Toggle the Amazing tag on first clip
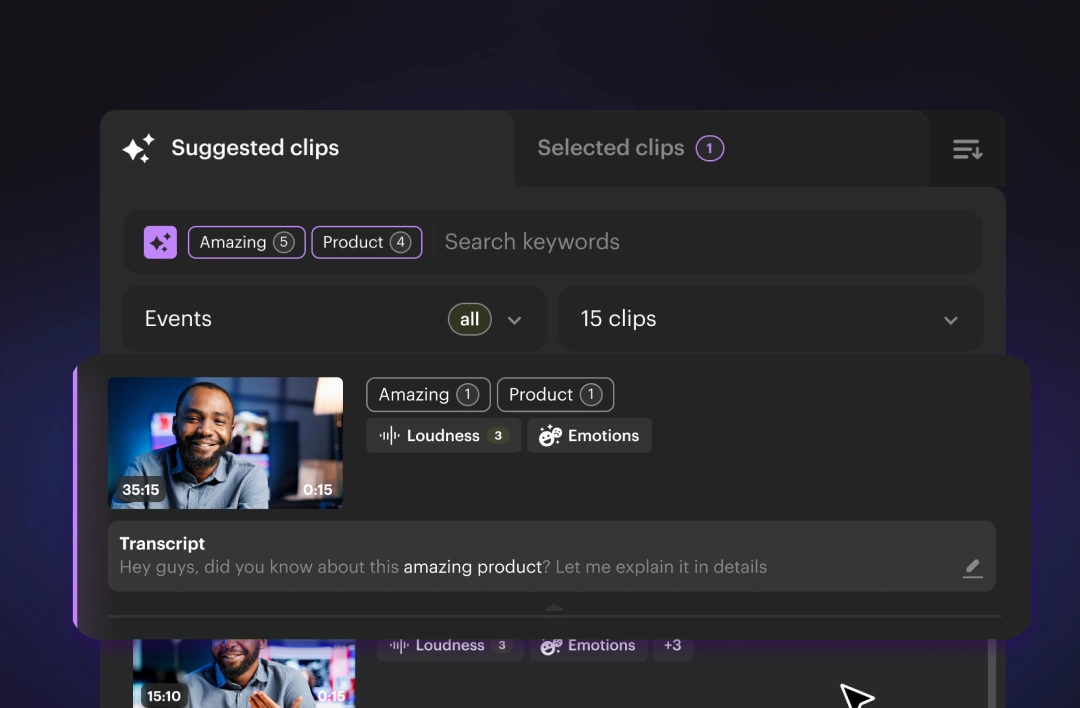 [428, 395]
